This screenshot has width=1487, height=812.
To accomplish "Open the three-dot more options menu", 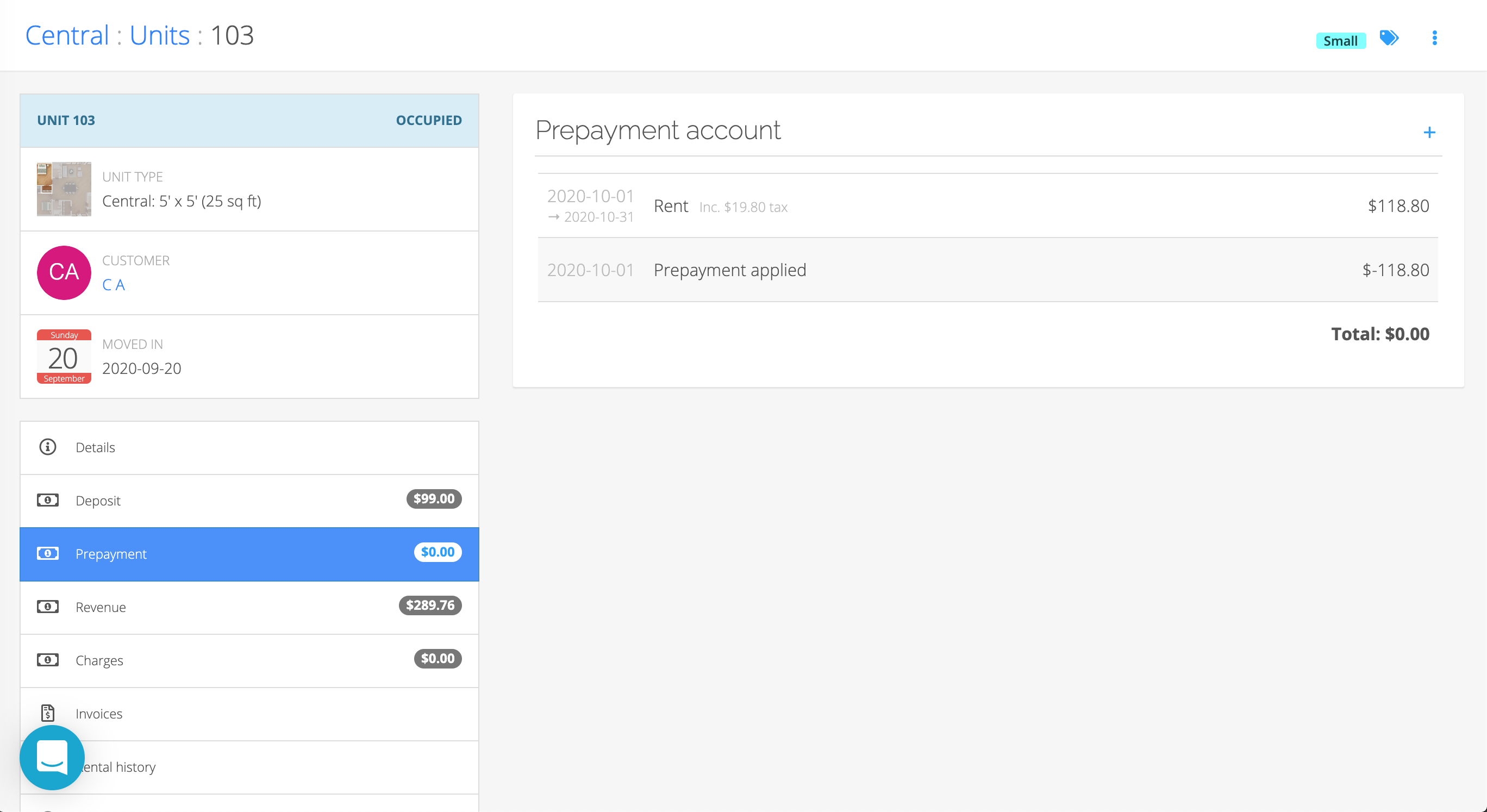I will [1434, 38].
